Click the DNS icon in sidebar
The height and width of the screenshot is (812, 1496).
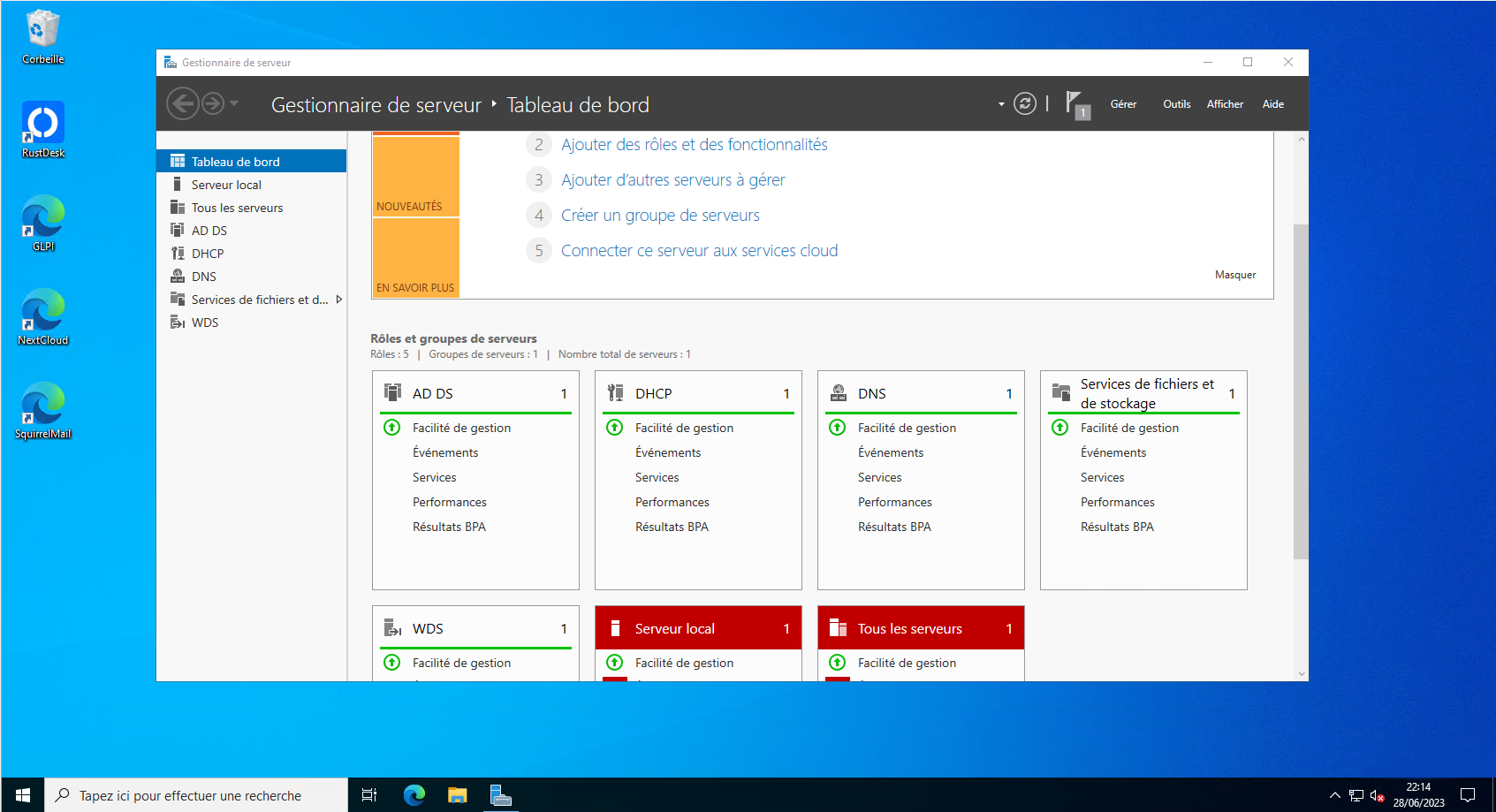point(178,277)
